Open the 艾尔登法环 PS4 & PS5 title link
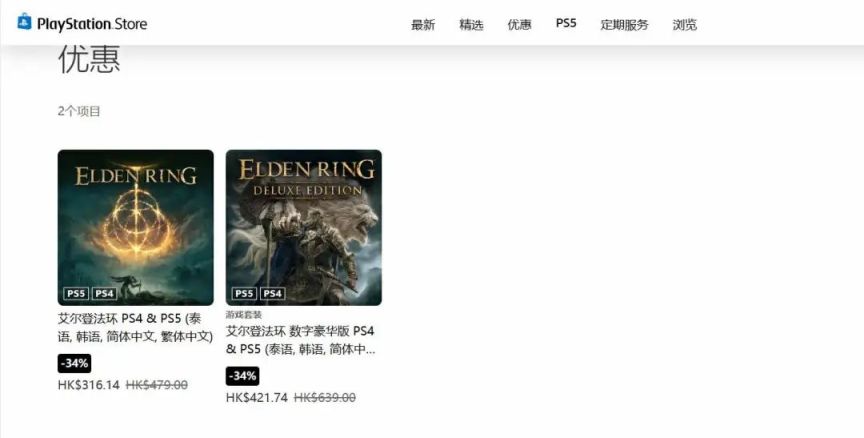This screenshot has height=438, width=864. pos(135,327)
